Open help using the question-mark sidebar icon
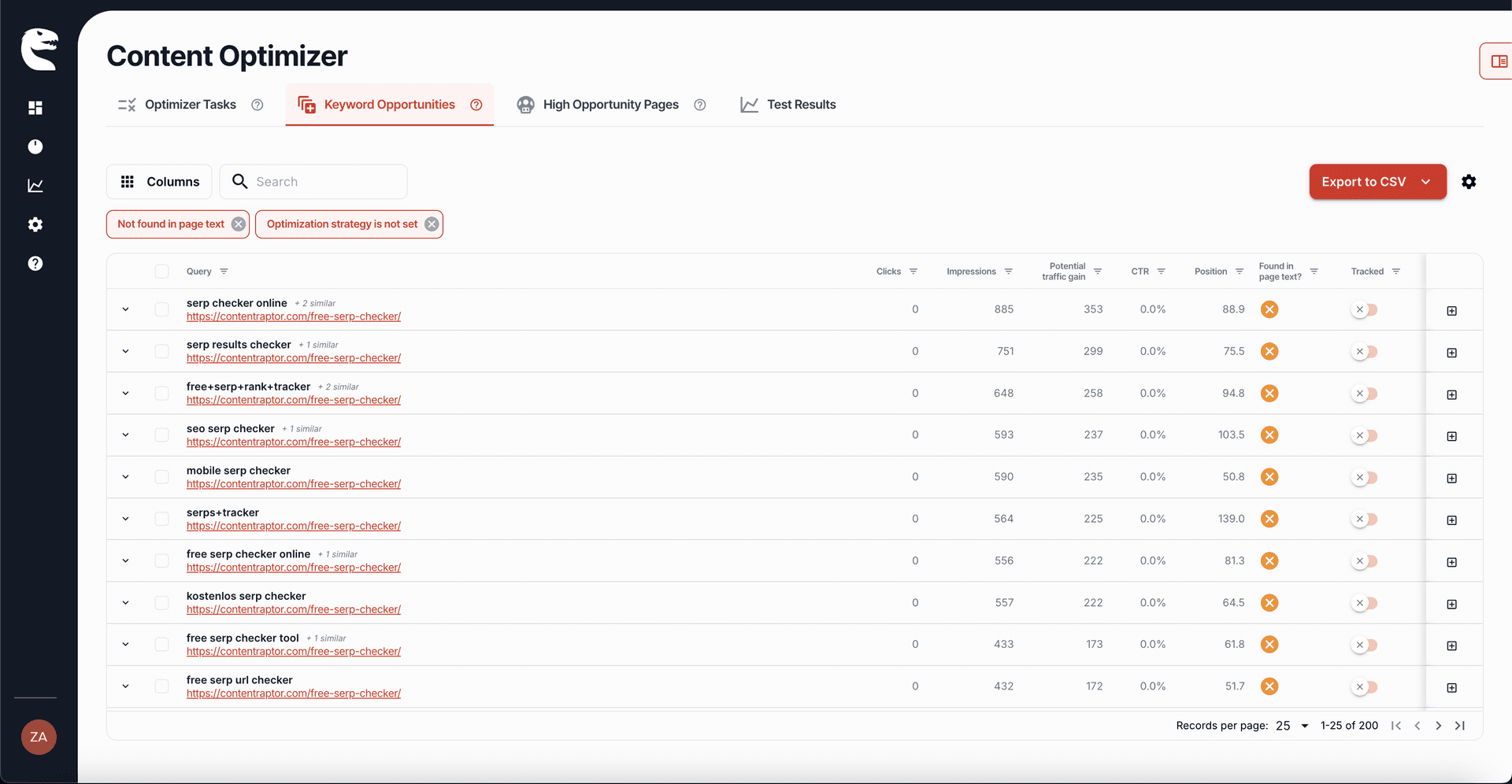1512x784 pixels. [x=35, y=264]
